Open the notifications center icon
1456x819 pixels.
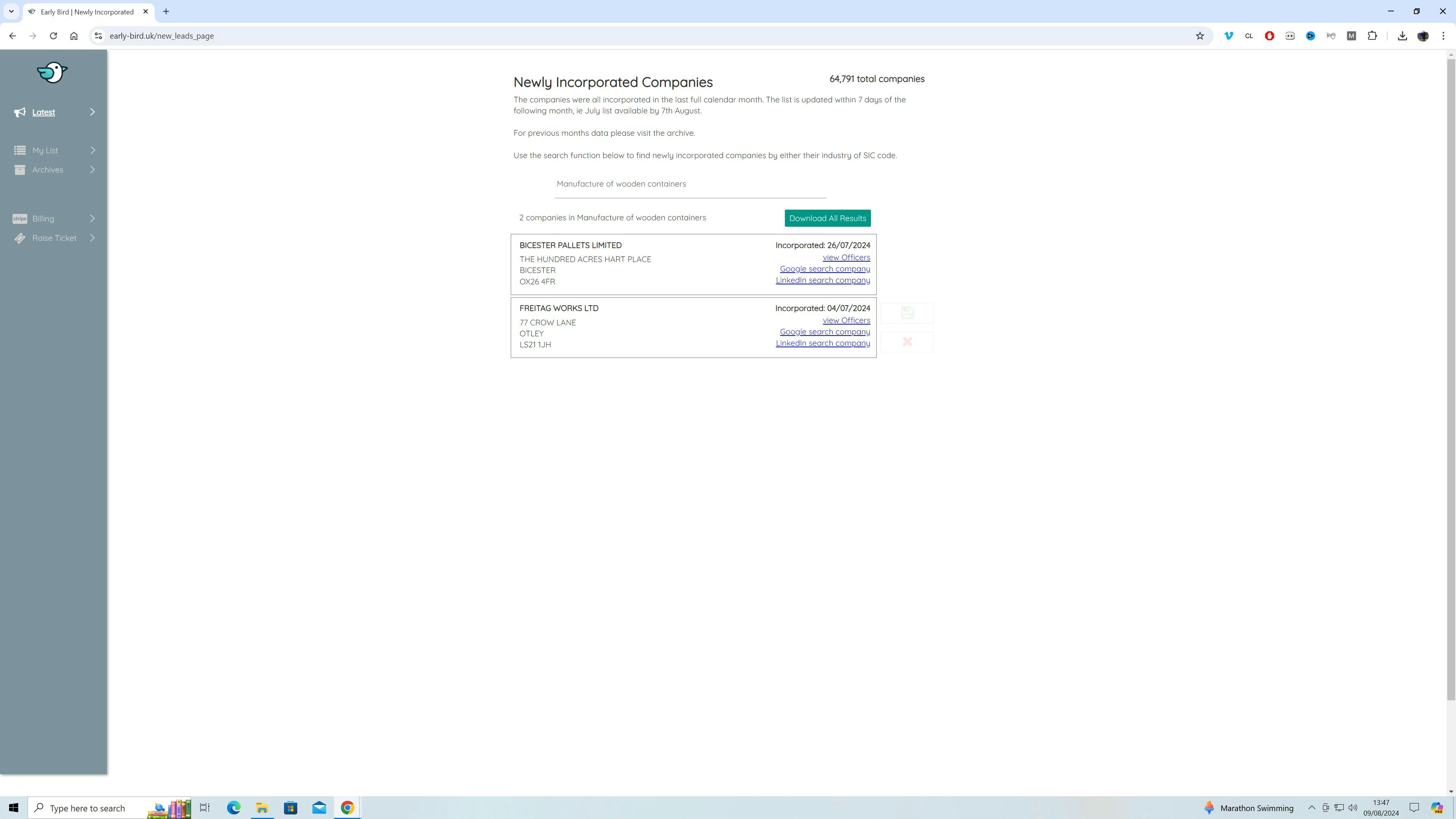1414,808
